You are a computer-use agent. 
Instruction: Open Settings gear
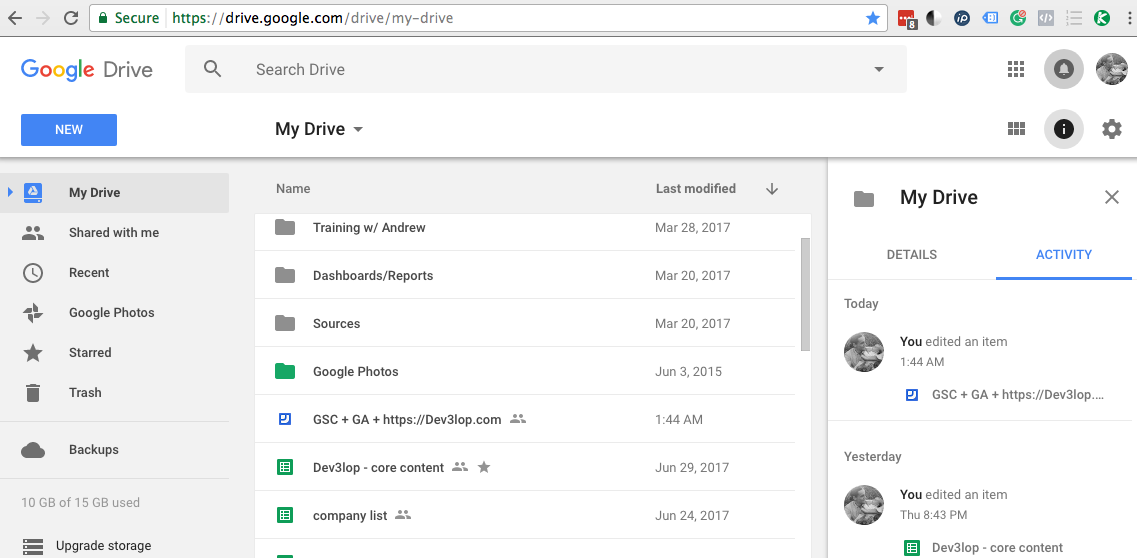1112,129
